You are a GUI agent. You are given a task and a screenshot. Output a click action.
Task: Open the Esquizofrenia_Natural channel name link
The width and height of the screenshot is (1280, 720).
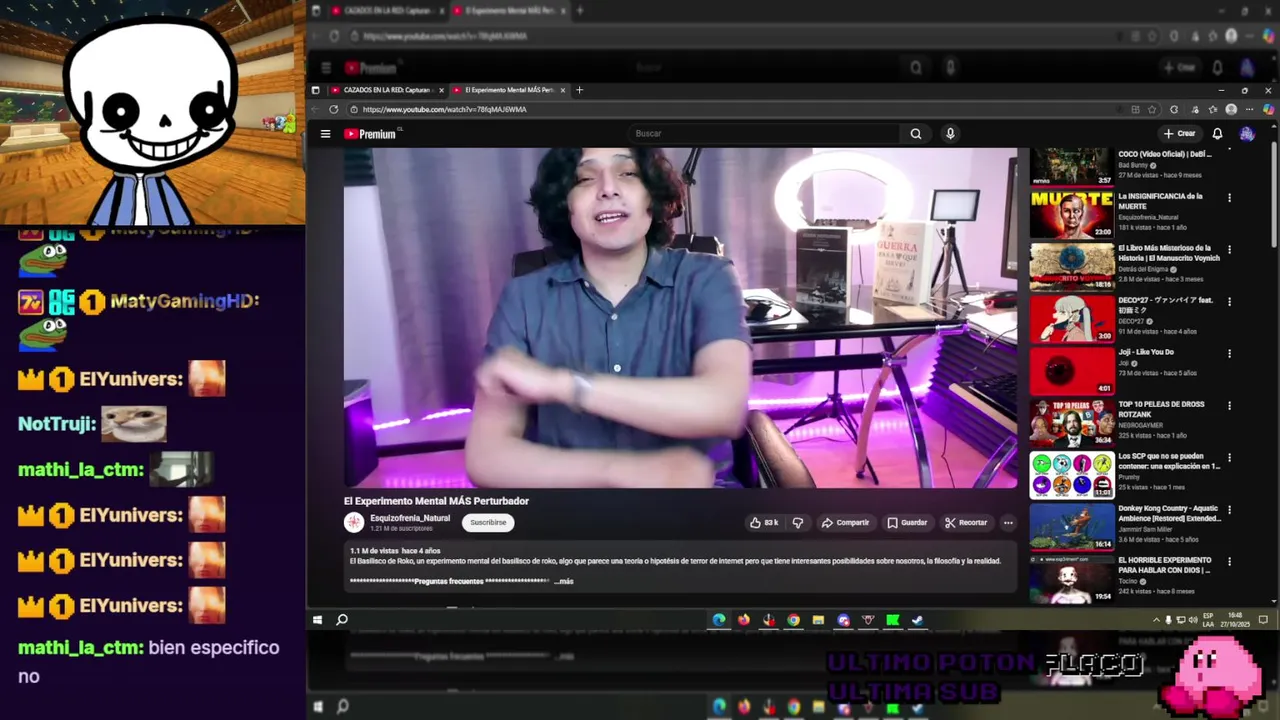(x=410, y=518)
